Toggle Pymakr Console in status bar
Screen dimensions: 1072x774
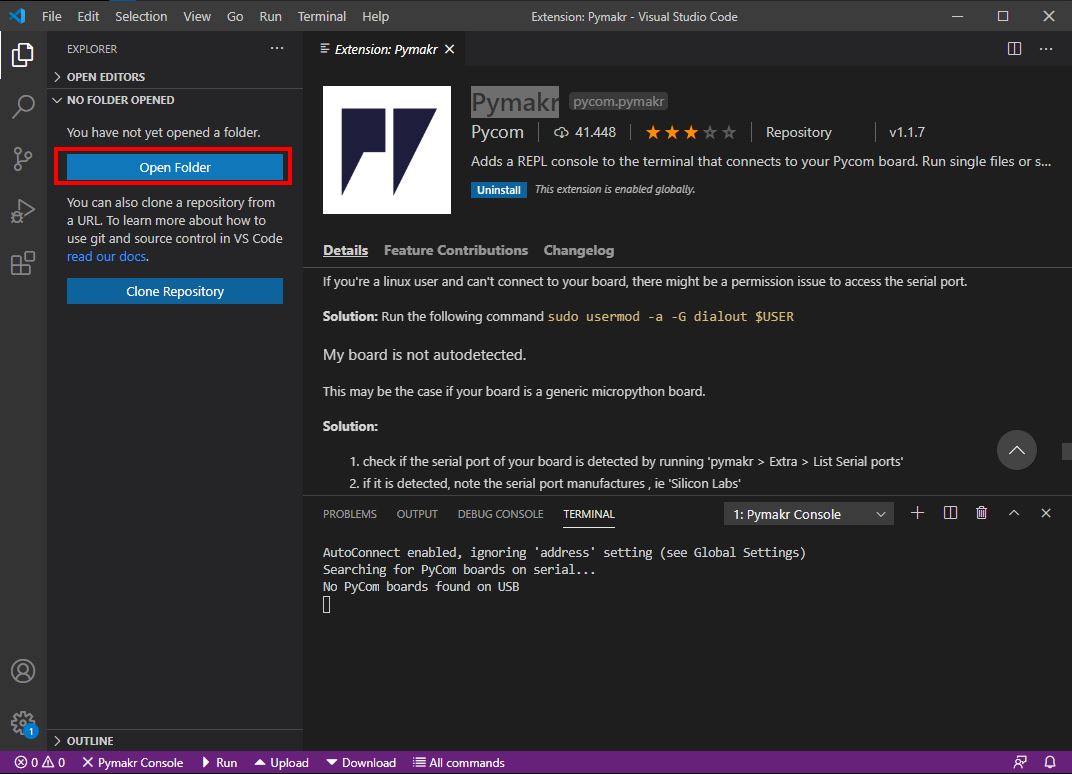(133, 762)
